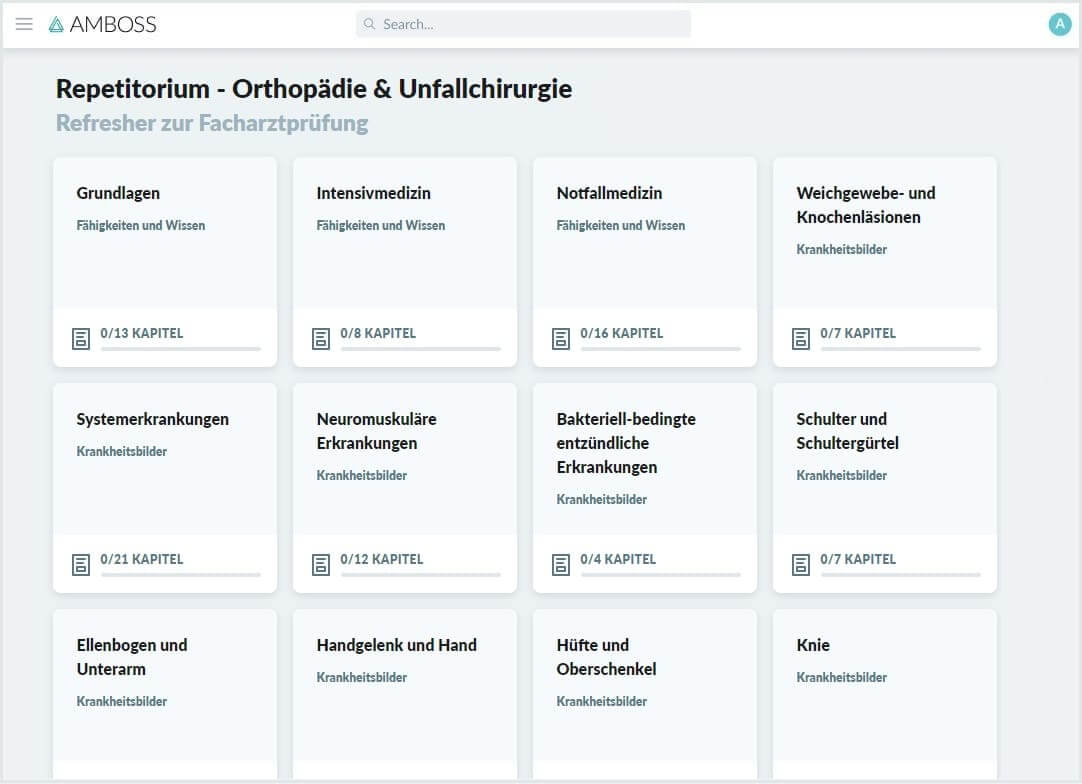Click Fähigkeiten und Wissen under Notfallmedizin
This screenshot has width=1082, height=784.
(x=621, y=226)
